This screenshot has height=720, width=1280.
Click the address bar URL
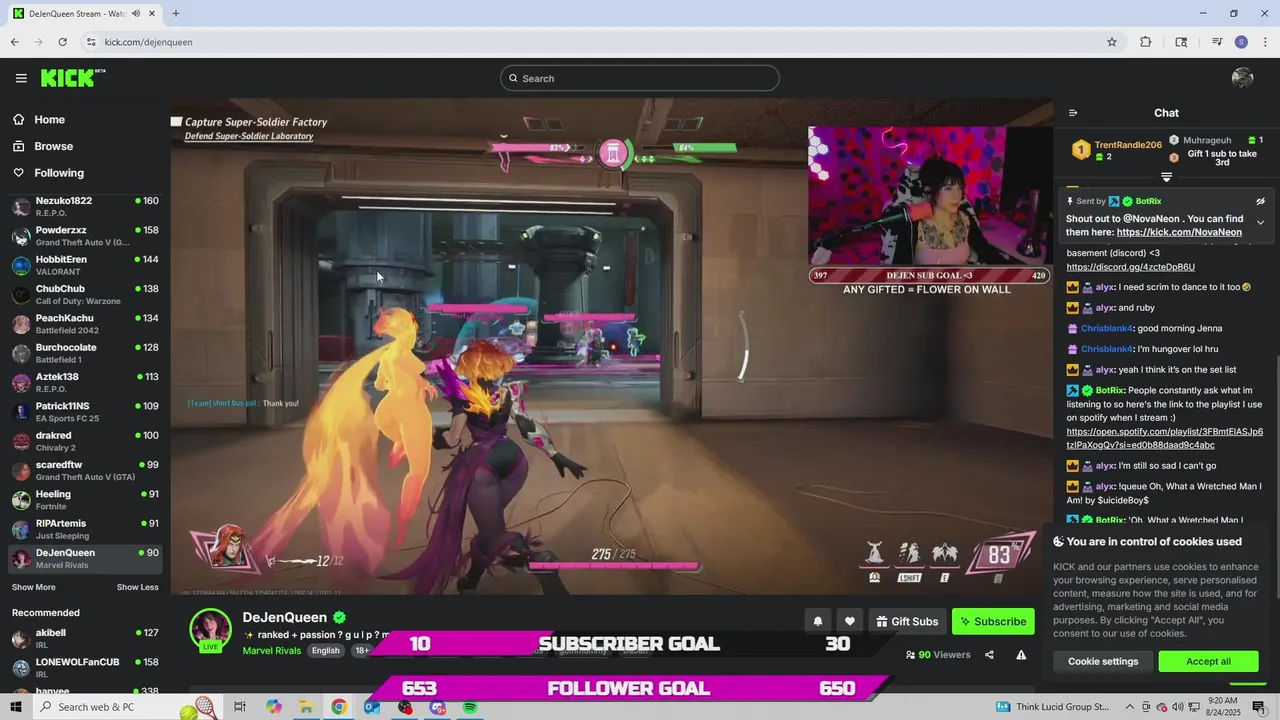coord(148,42)
